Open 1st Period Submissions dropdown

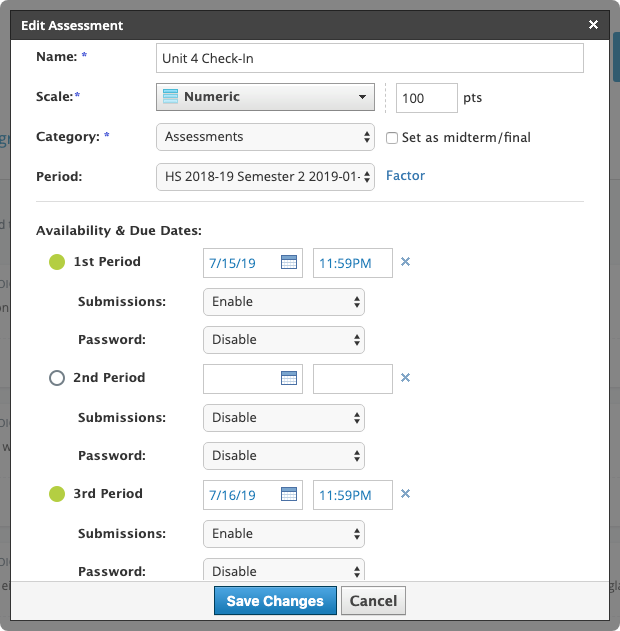pyautogui.click(x=283, y=302)
